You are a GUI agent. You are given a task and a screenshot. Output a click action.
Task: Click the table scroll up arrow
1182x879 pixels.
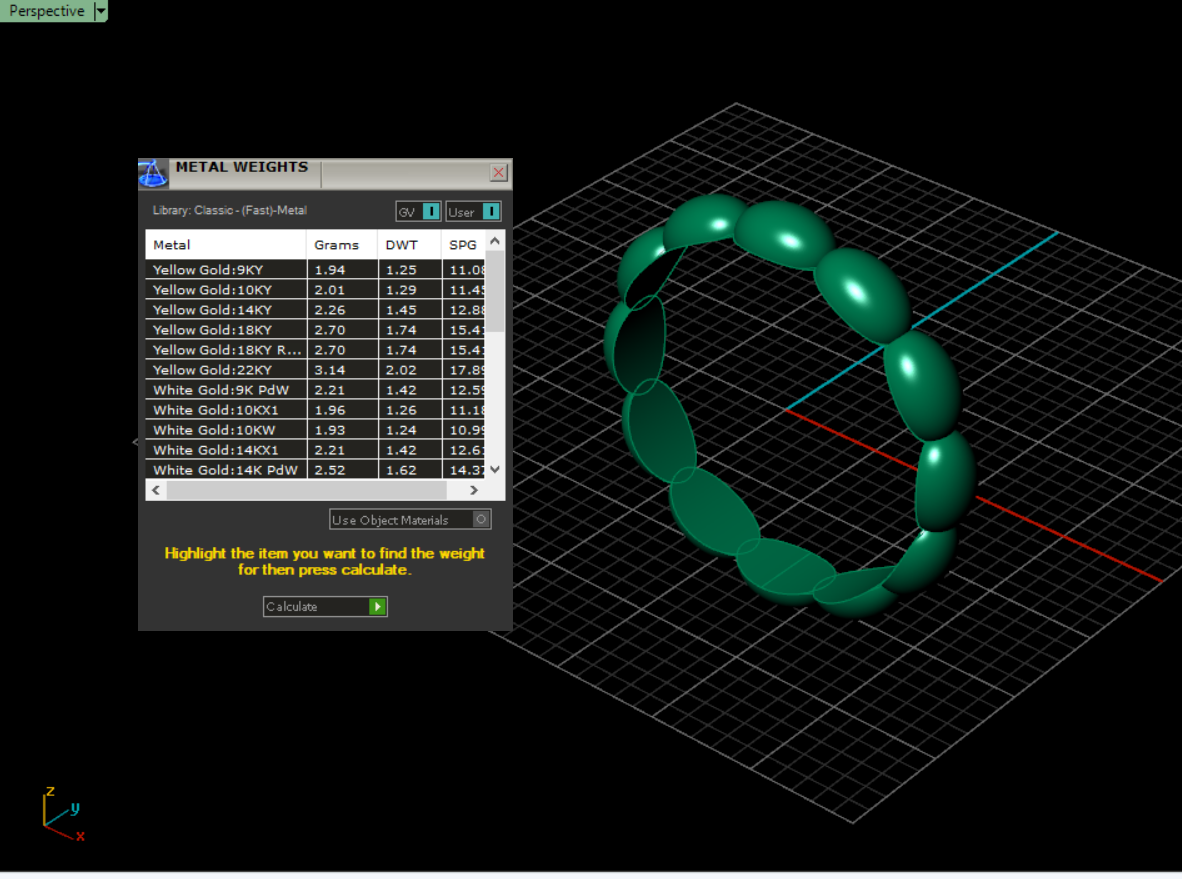(495, 241)
